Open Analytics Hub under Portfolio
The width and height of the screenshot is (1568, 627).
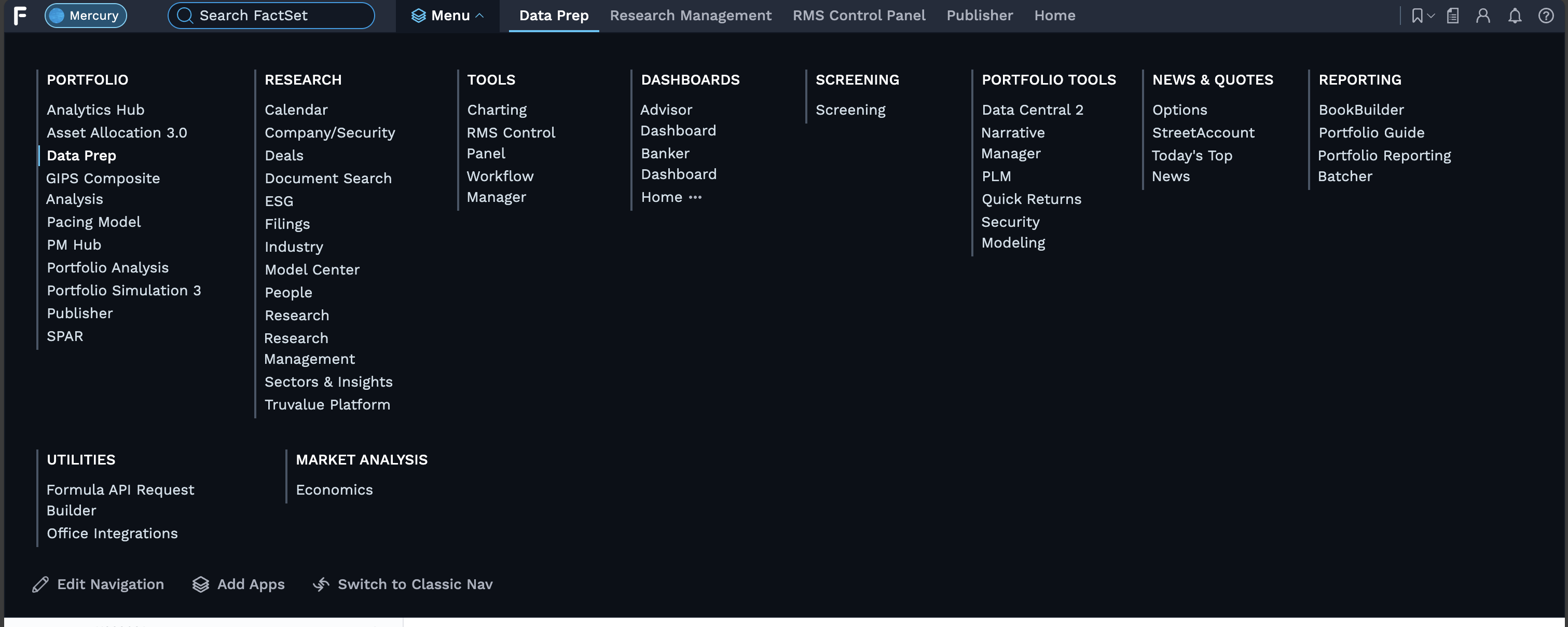tap(95, 110)
